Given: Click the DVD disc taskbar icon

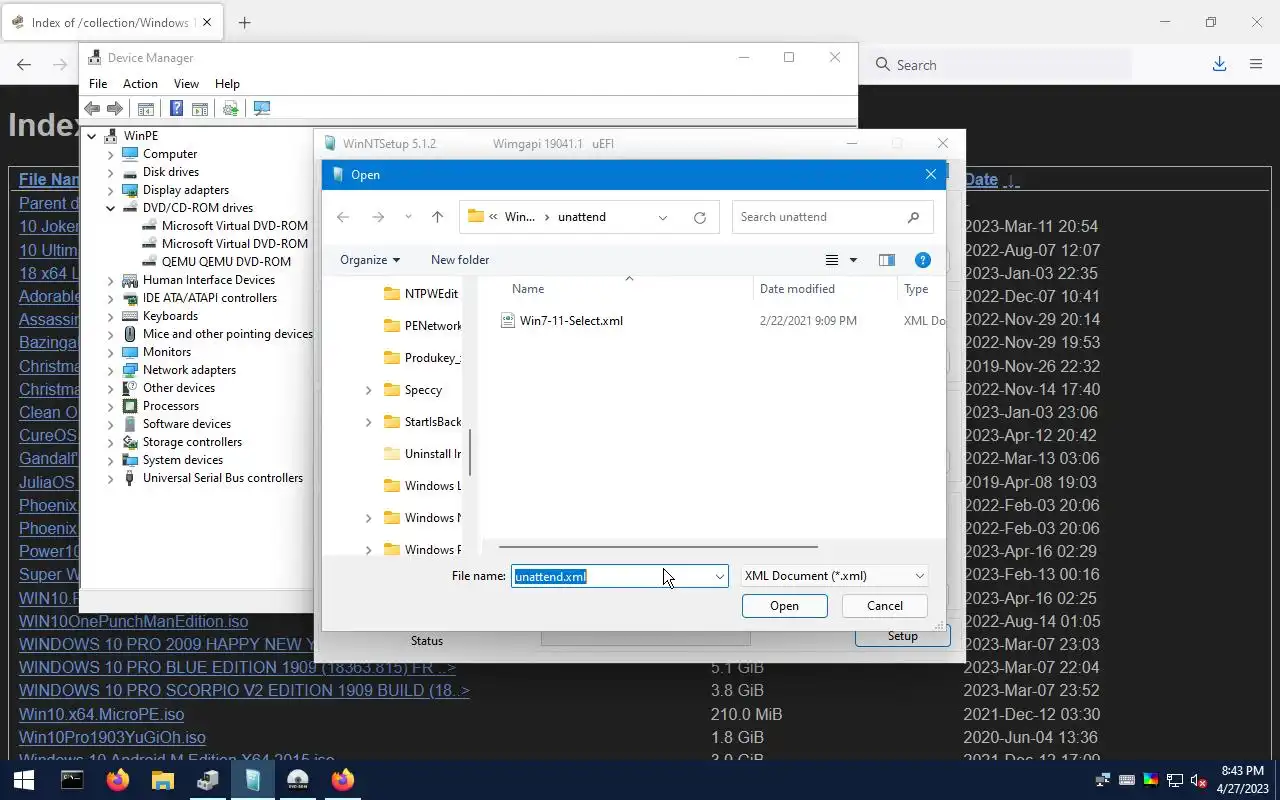Looking at the screenshot, I should 298,780.
